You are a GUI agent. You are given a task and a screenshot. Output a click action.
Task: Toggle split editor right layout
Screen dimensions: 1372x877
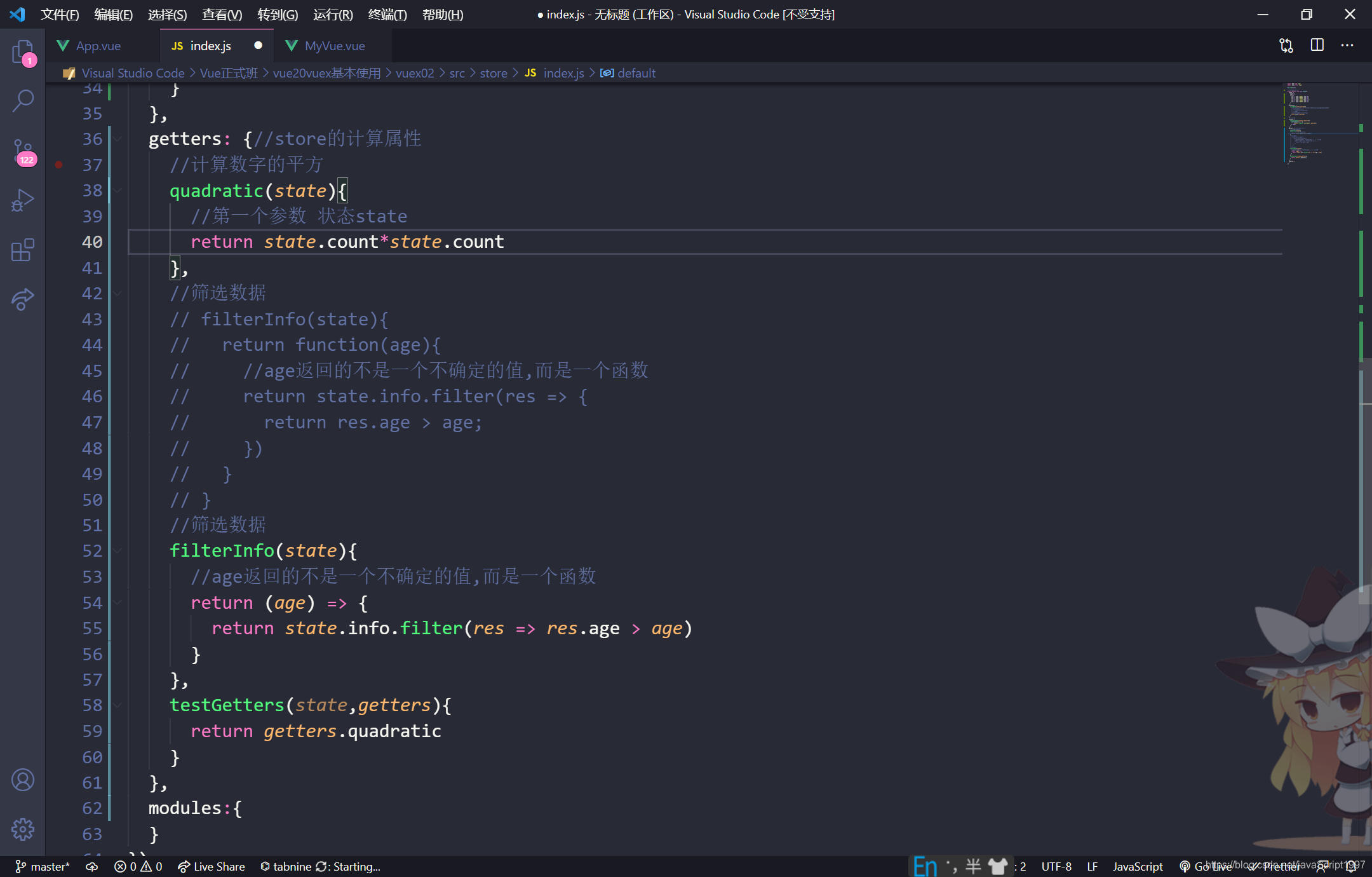coord(1317,45)
